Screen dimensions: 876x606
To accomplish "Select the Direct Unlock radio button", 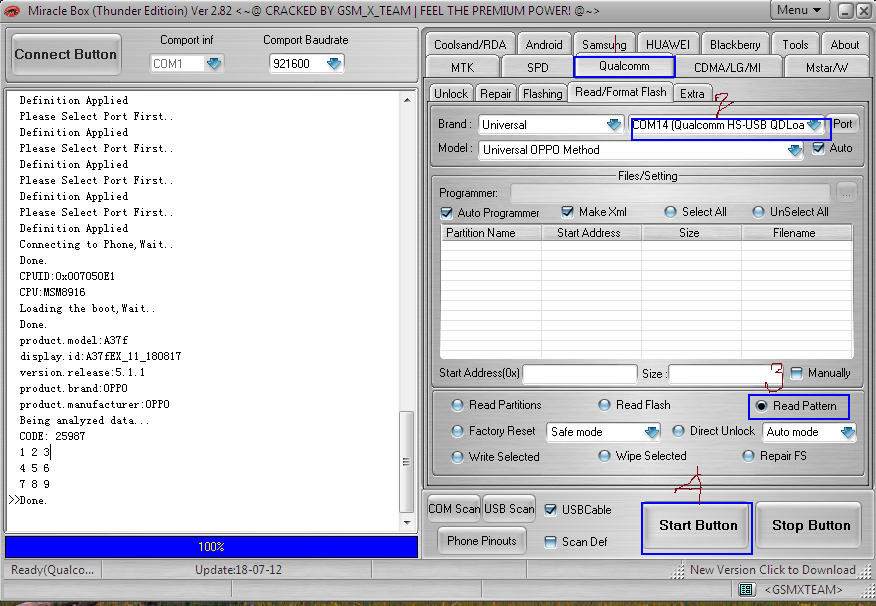I will [678, 431].
